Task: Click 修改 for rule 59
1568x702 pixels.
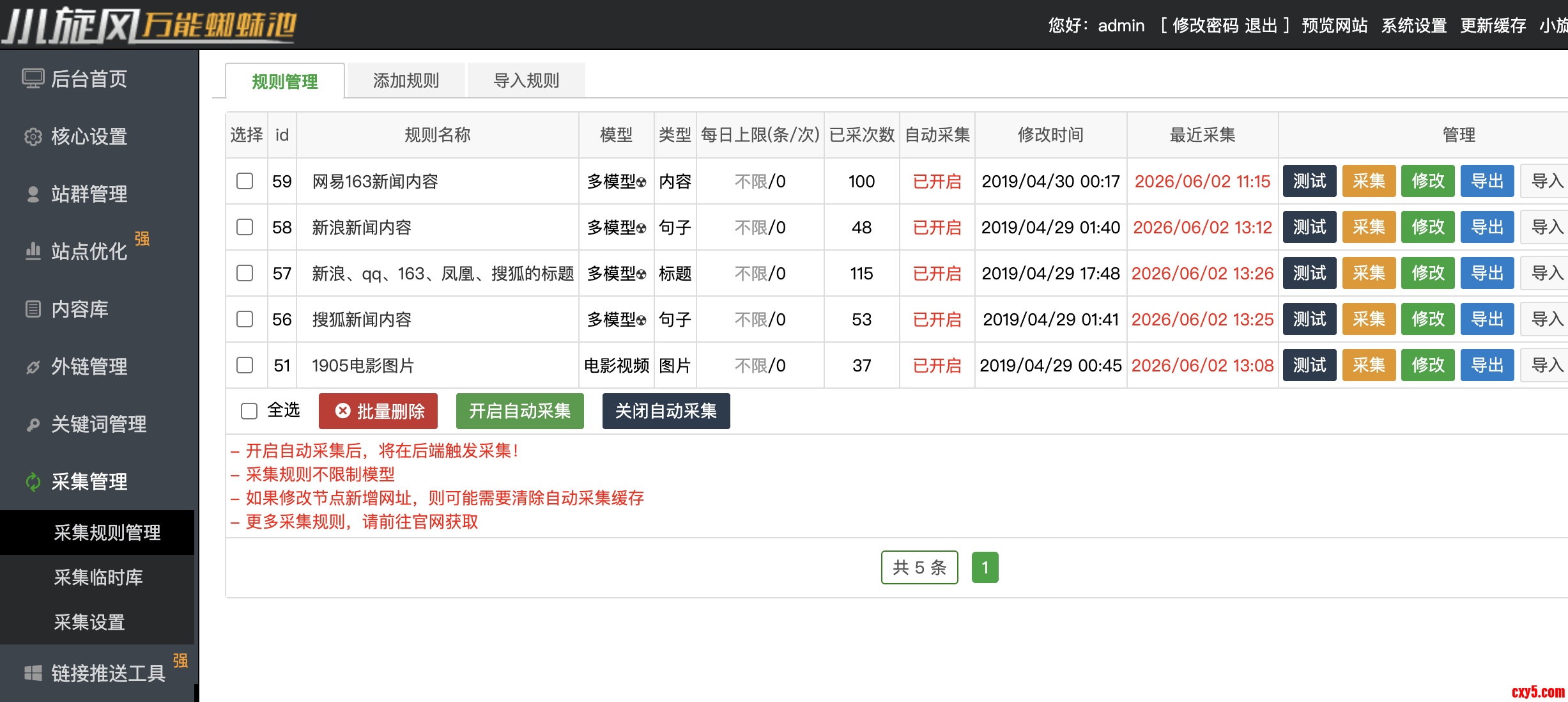Action: point(1428,181)
